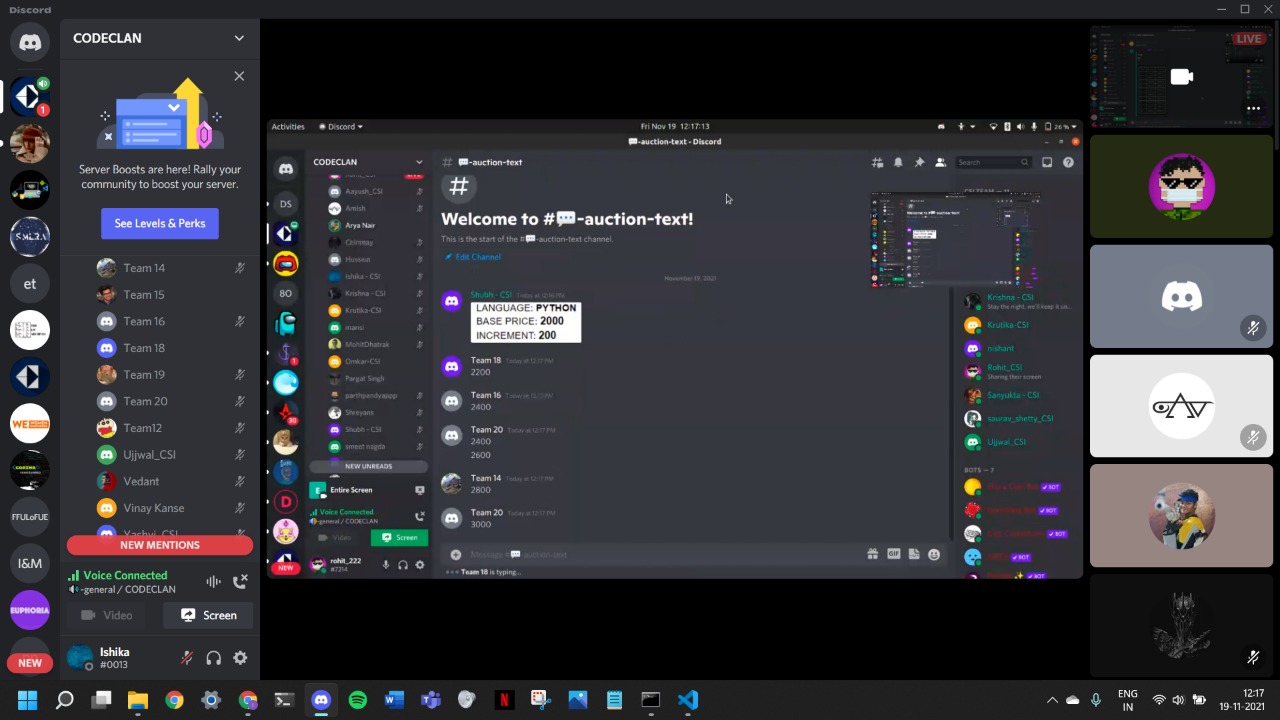Expand the CODECLAN server header menu
The height and width of the screenshot is (720, 1280).
point(160,38)
